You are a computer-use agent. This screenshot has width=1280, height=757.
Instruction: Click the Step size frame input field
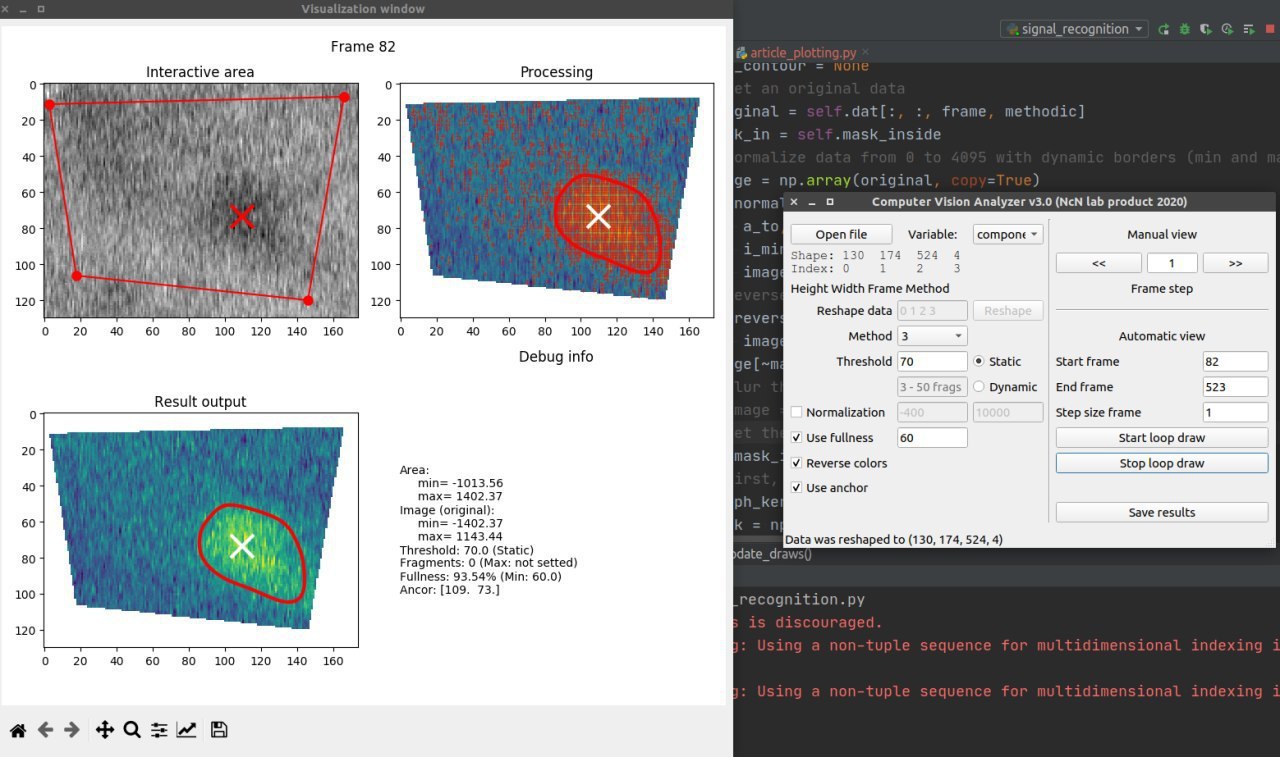(1235, 412)
